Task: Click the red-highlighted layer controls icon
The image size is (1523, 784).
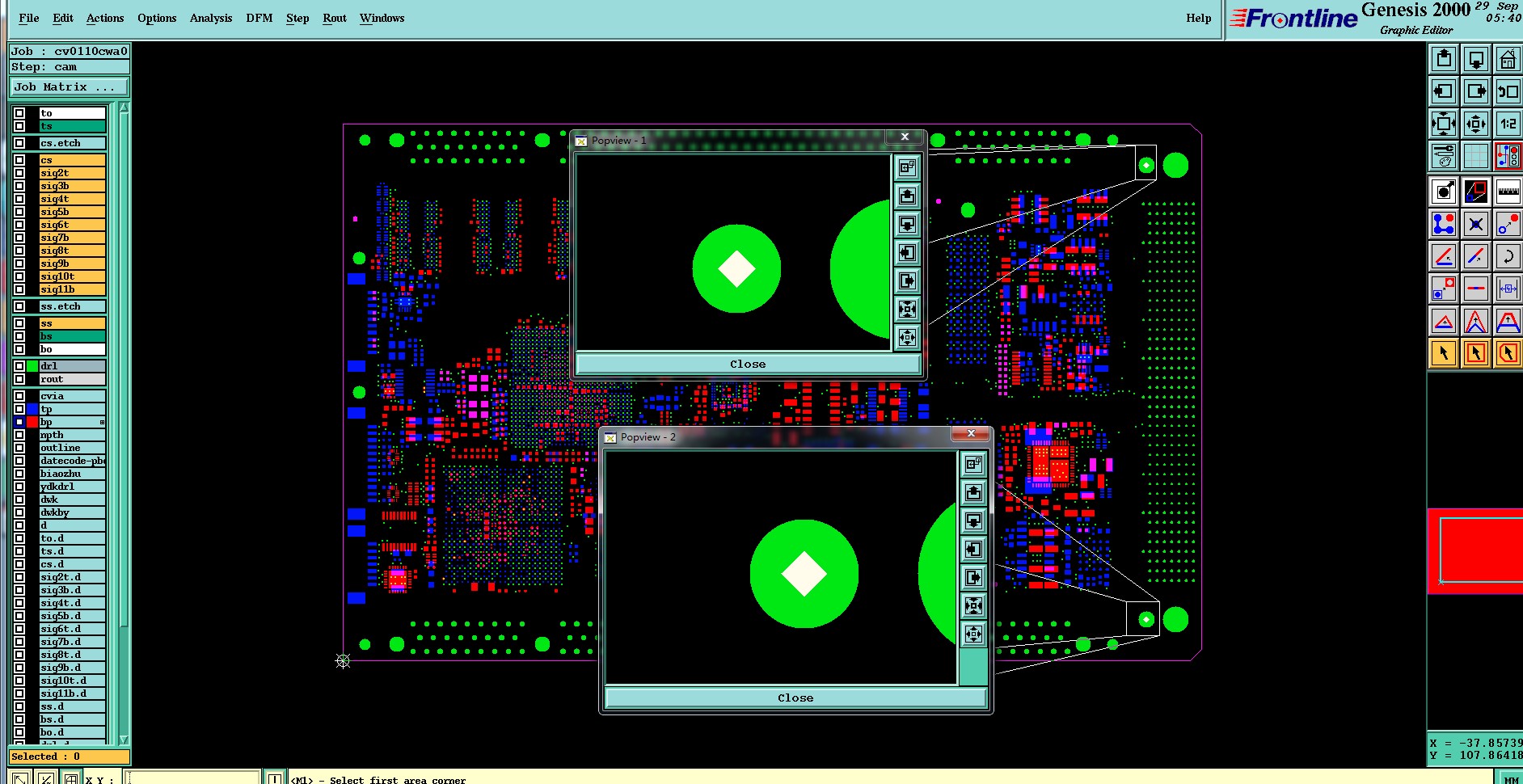Action: 1508,155
